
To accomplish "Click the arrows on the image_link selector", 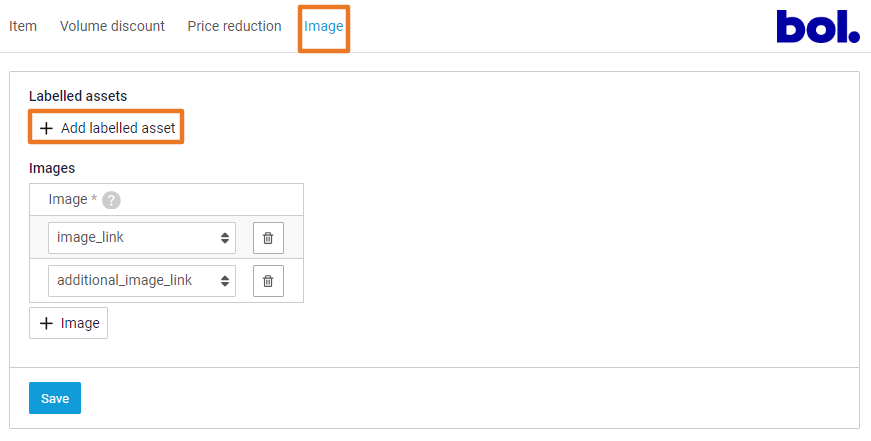I will pyautogui.click(x=225, y=238).
